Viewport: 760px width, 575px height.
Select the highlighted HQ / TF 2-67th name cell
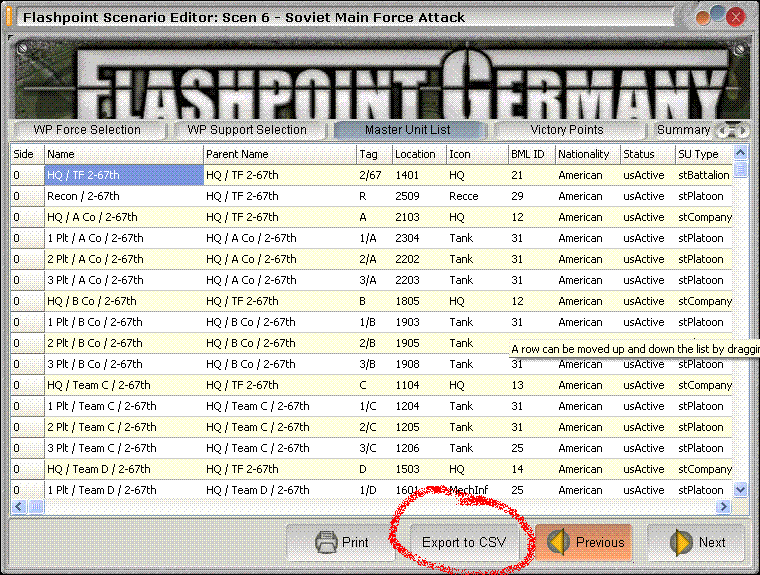124,175
